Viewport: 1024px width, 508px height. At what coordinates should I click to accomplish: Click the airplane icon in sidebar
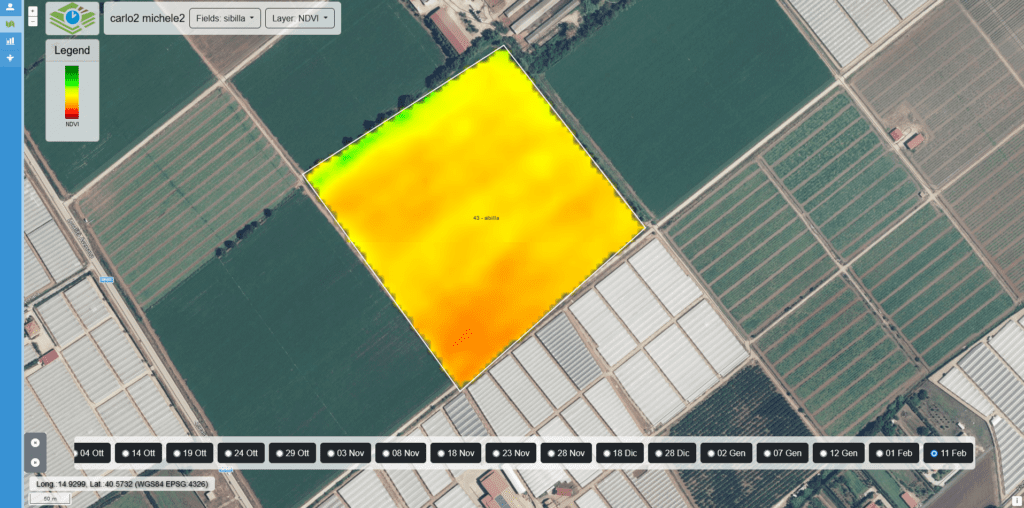[10, 58]
